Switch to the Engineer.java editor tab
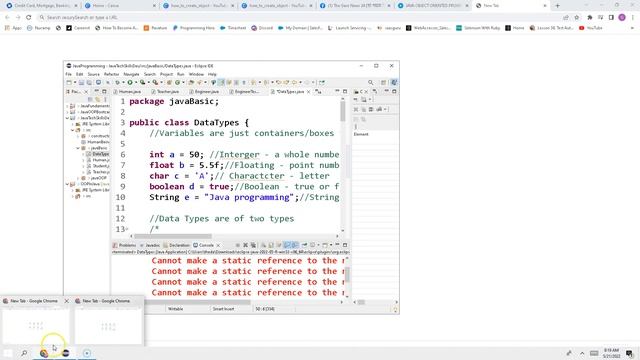Viewport: 640px width, 360px height. (x=204, y=92)
